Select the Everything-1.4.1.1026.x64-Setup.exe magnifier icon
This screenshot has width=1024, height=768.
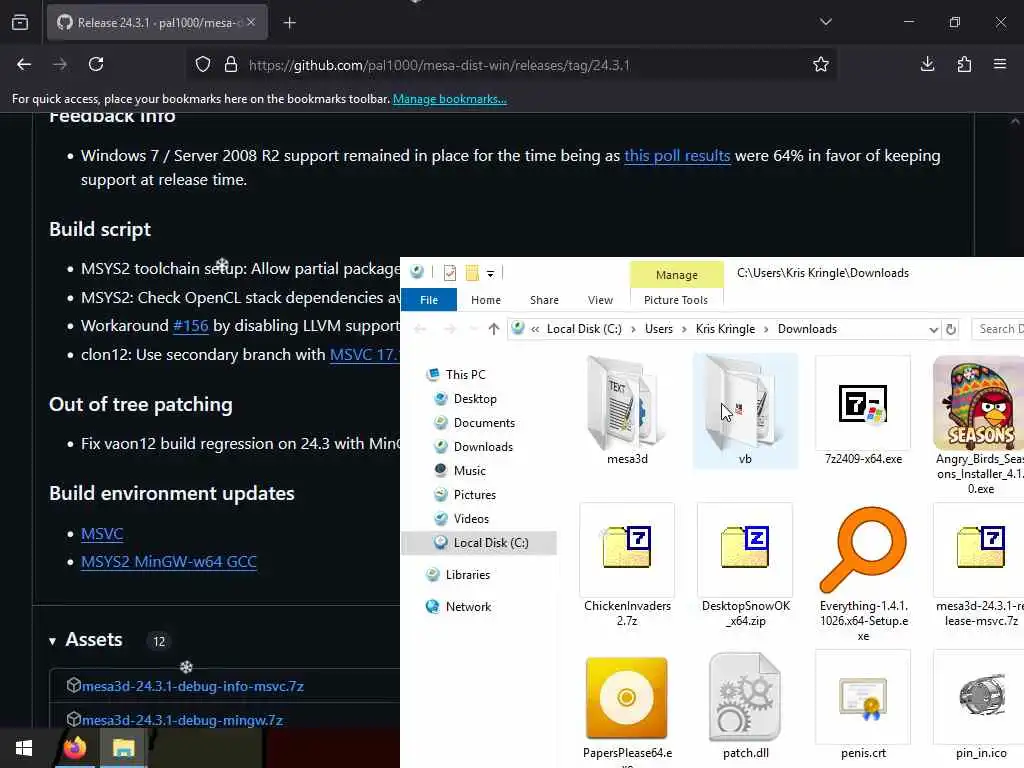tap(863, 550)
